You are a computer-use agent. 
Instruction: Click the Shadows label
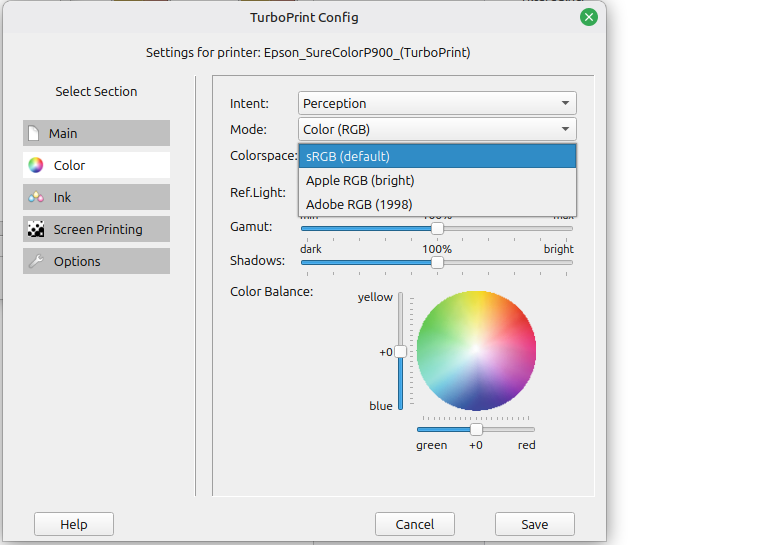[257, 261]
